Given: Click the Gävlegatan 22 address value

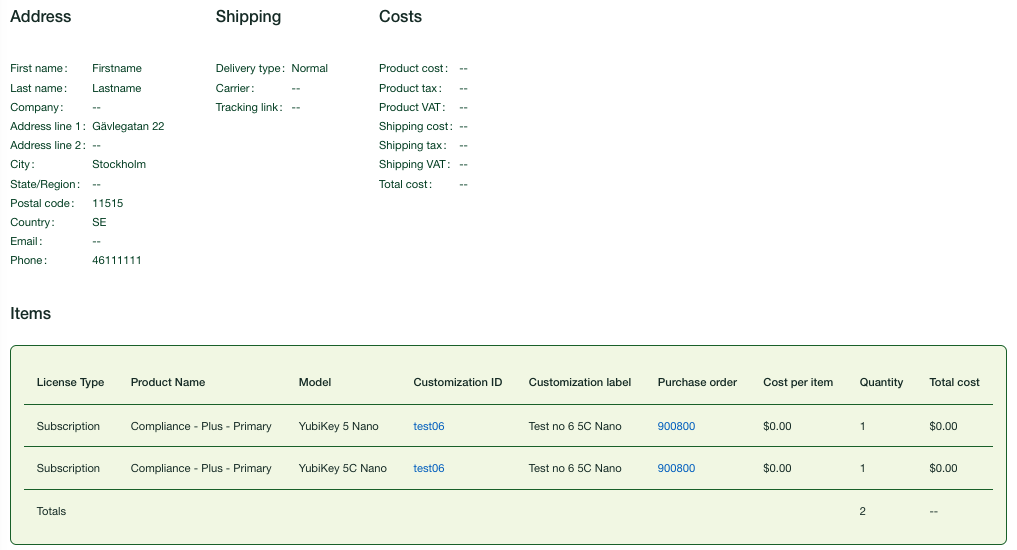Looking at the screenshot, I should click(x=128, y=126).
